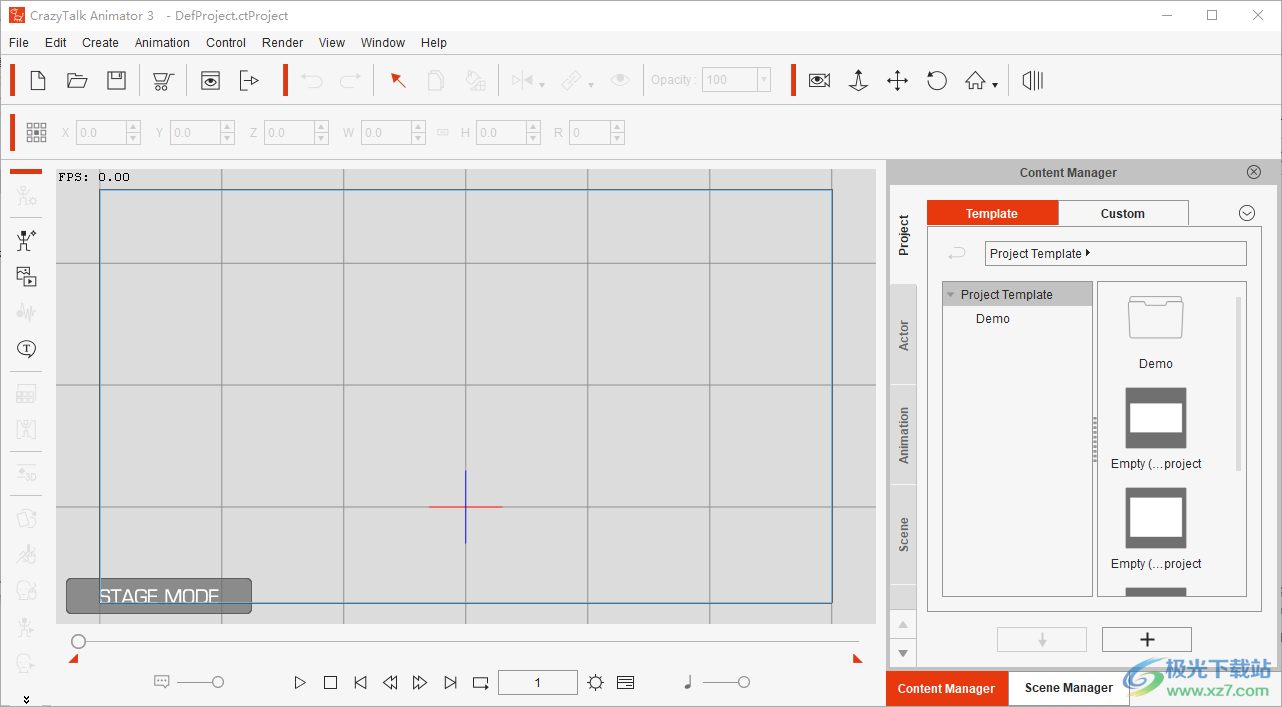Expand the Home camera view dropdown
1282x707 pixels.
[x=995, y=85]
